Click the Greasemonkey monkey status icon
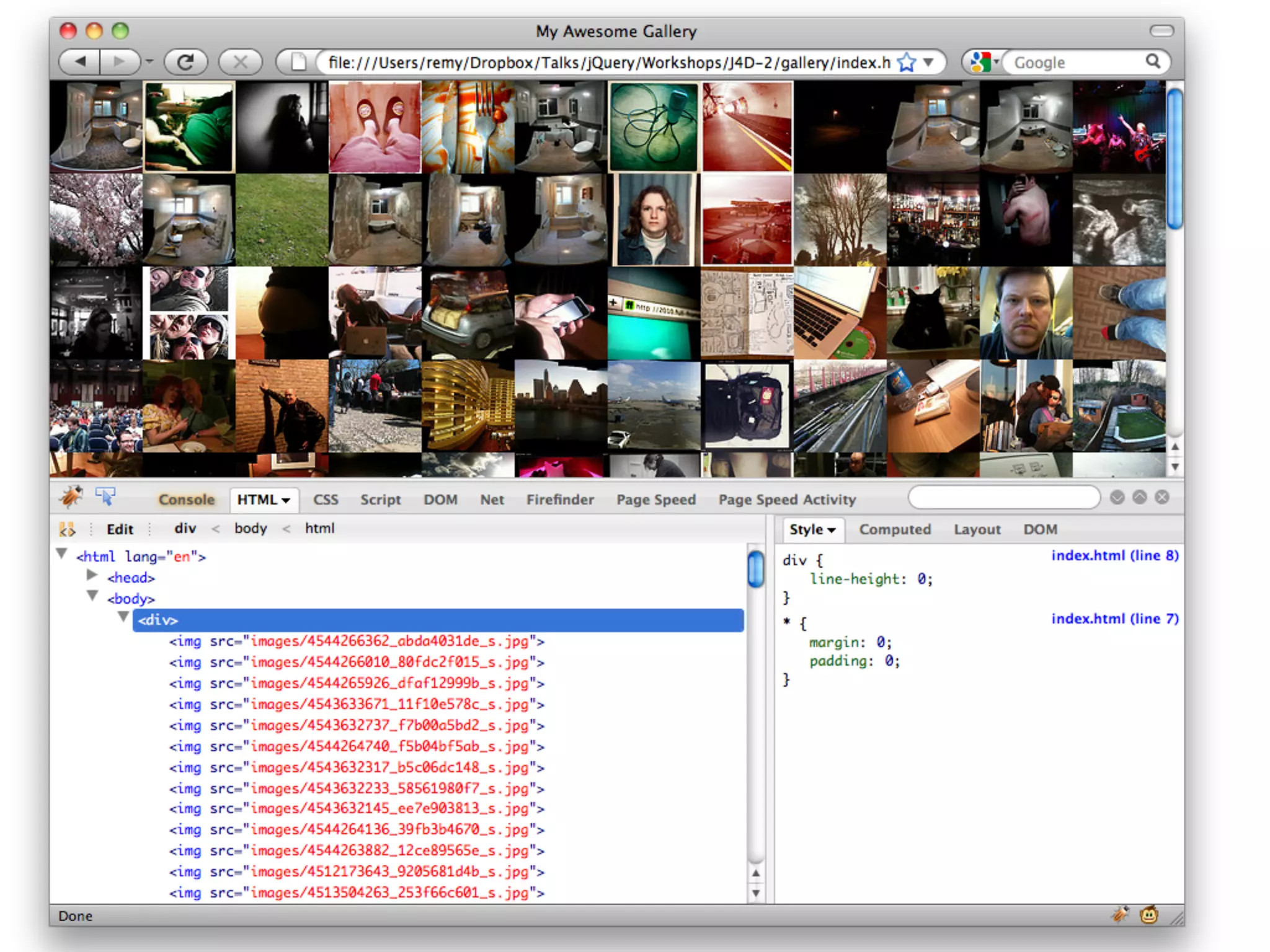 coord(1148,915)
